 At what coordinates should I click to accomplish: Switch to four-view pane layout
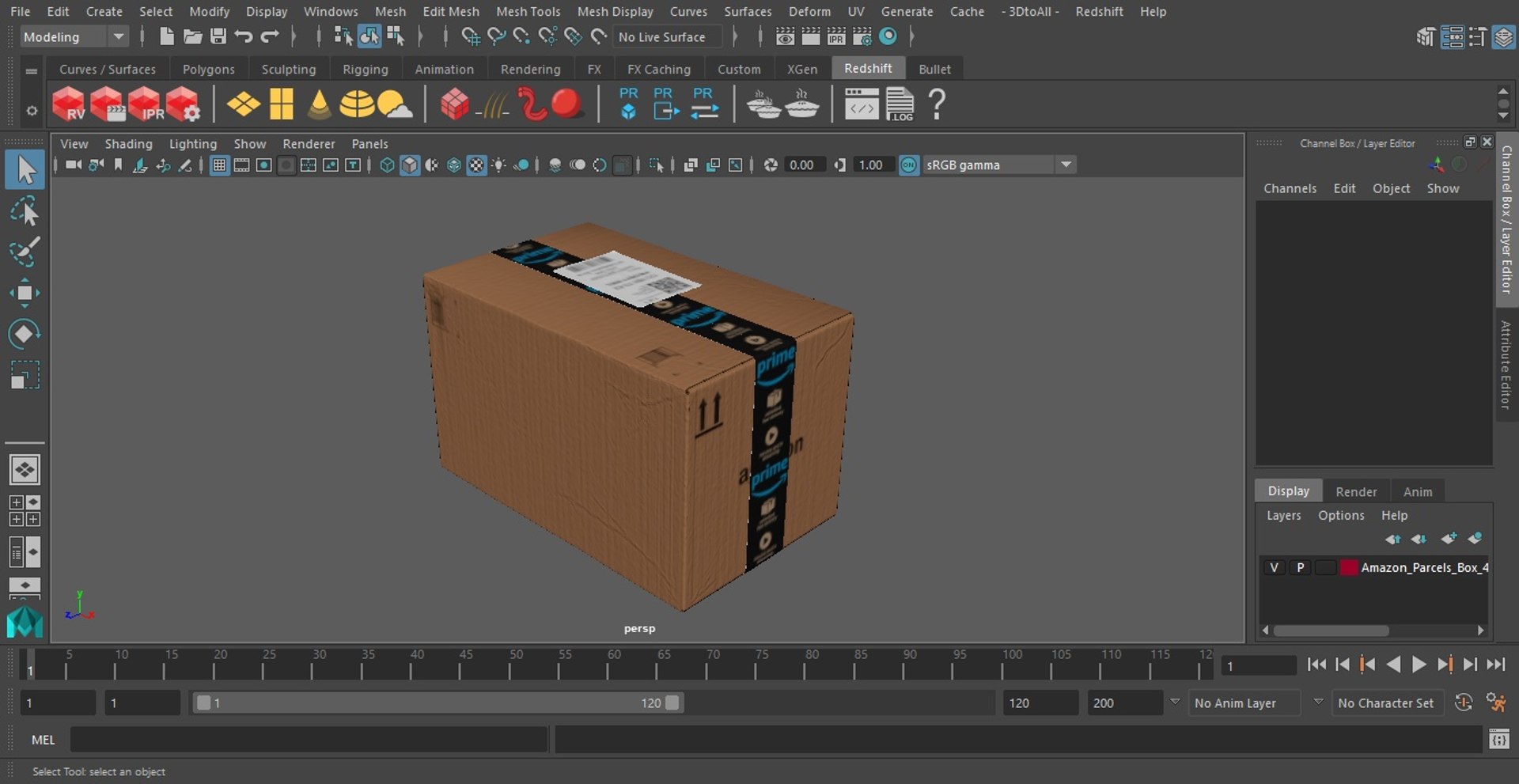coord(25,511)
